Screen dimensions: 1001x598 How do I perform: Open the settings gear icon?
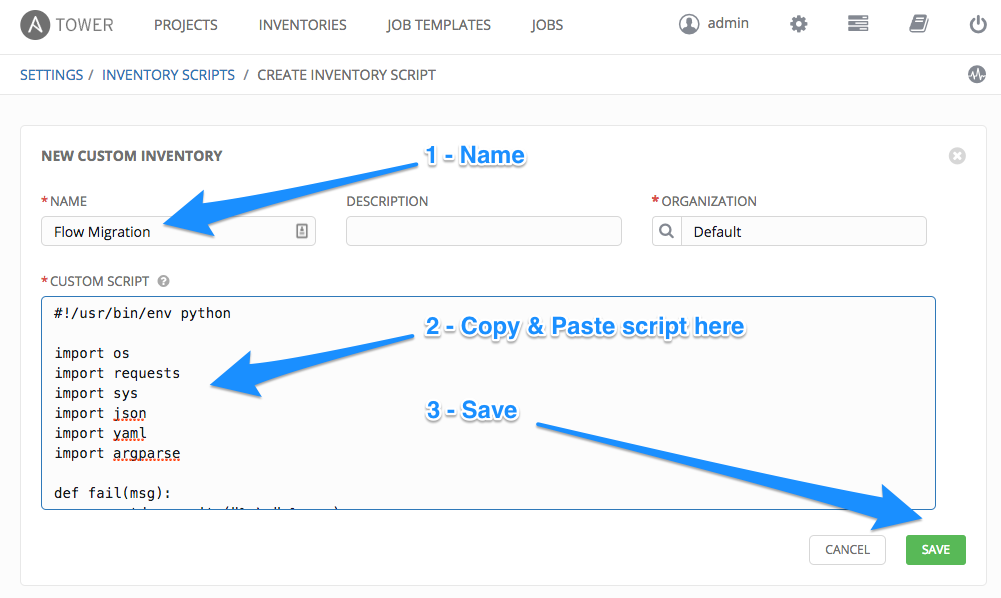[x=798, y=25]
